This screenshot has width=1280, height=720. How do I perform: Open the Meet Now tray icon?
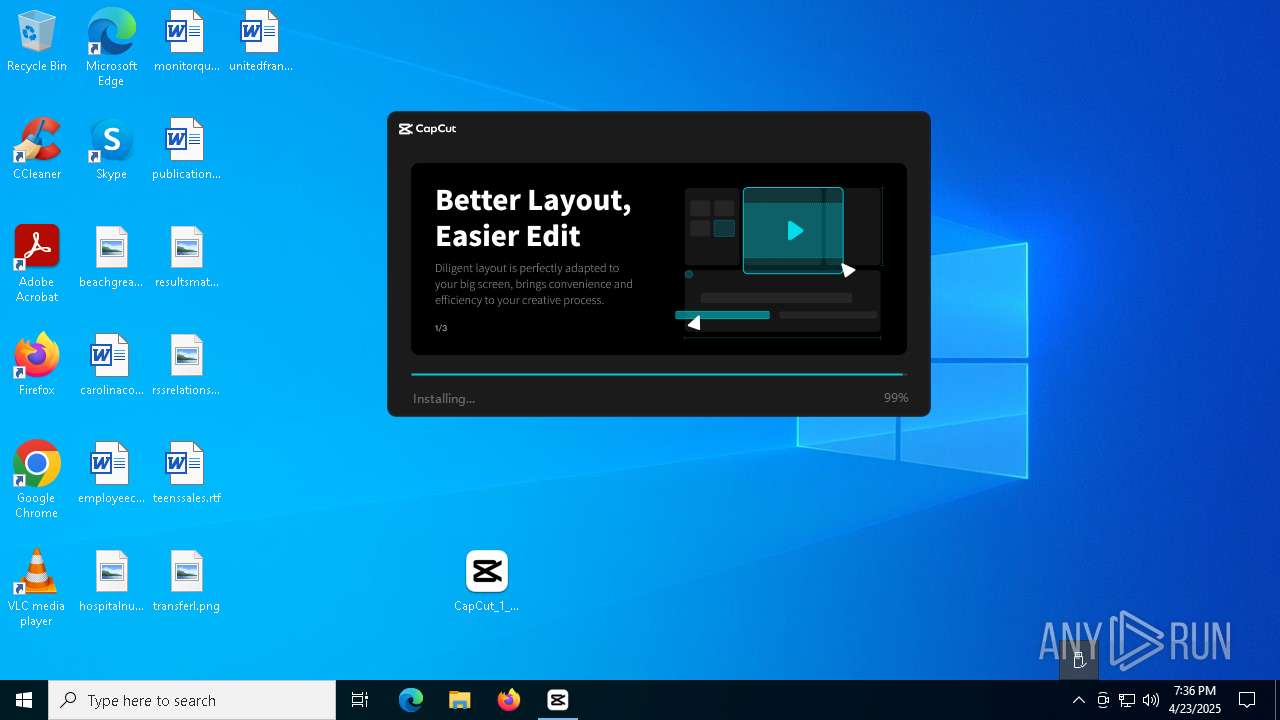coord(1103,700)
